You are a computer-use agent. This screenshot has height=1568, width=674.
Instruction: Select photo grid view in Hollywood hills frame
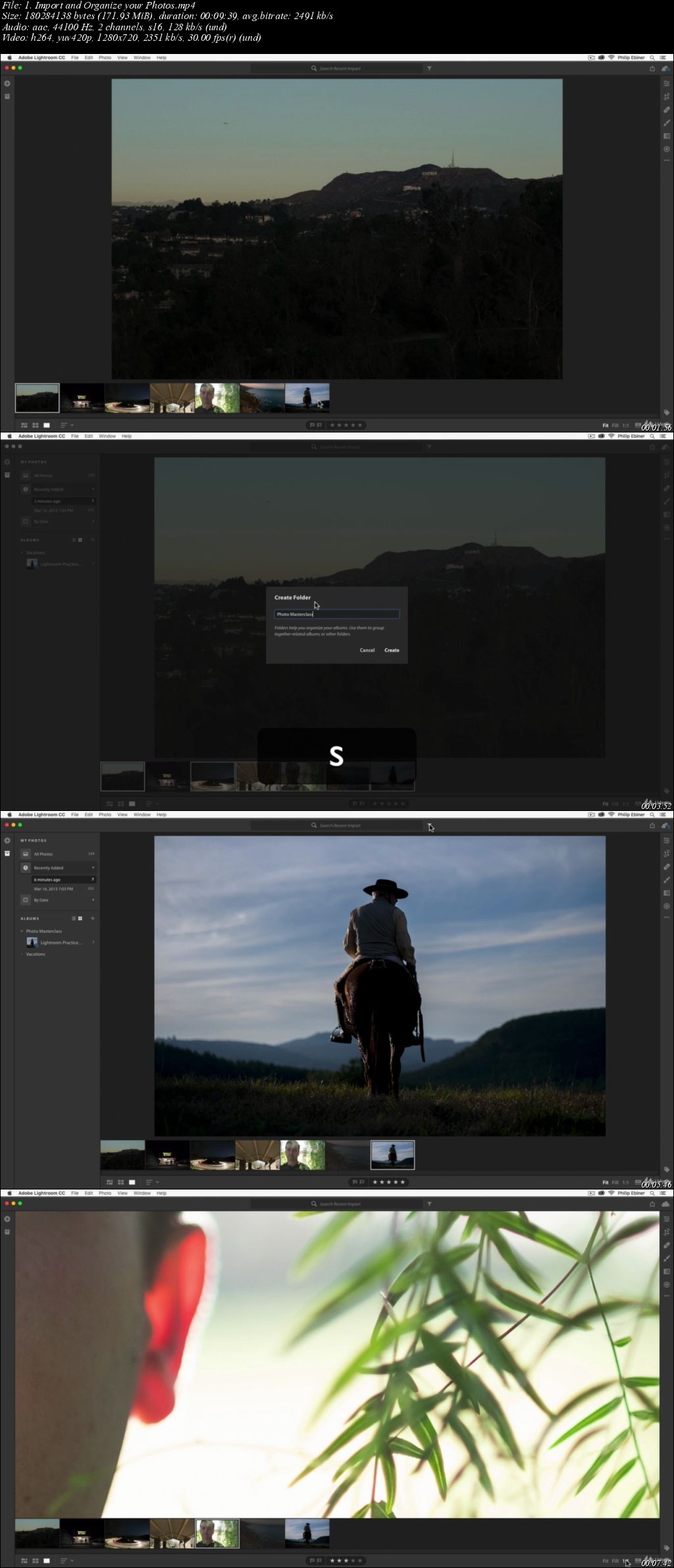24,425
